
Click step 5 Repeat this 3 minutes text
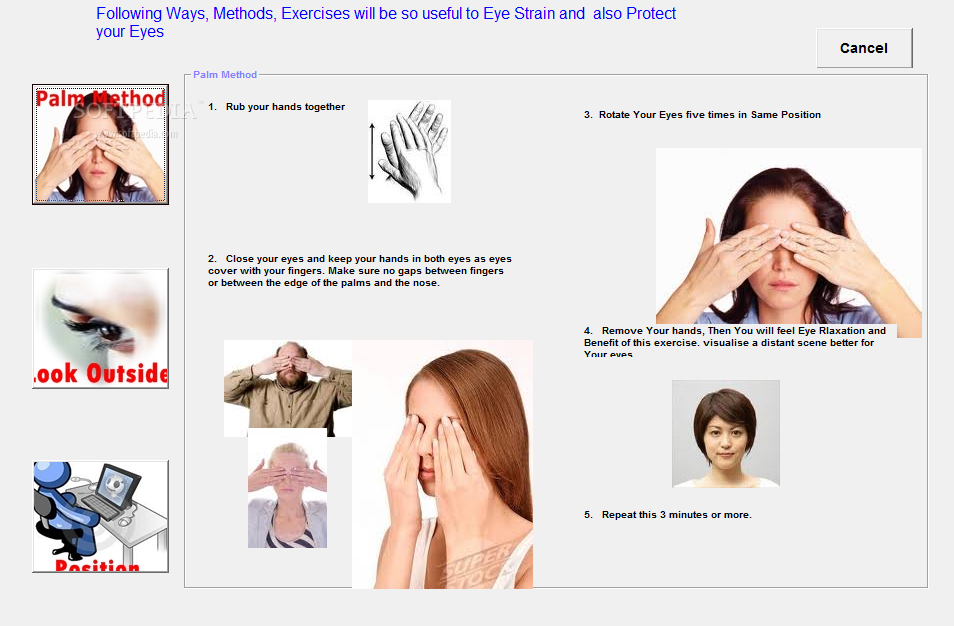pos(667,515)
